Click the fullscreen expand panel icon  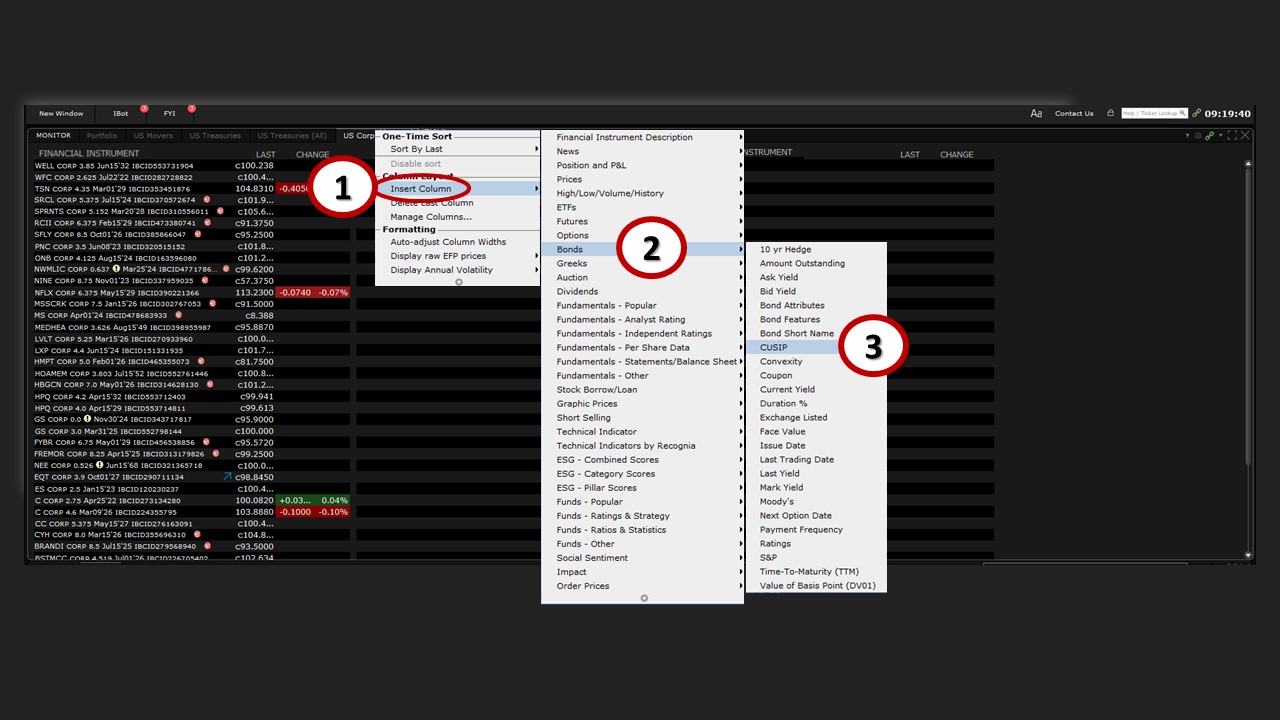point(1232,136)
